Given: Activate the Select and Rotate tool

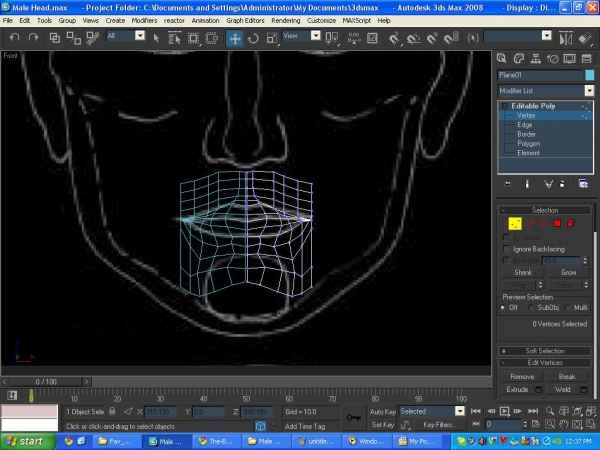Looking at the screenshot, I should pyautogui.click(x=253, y=38).
